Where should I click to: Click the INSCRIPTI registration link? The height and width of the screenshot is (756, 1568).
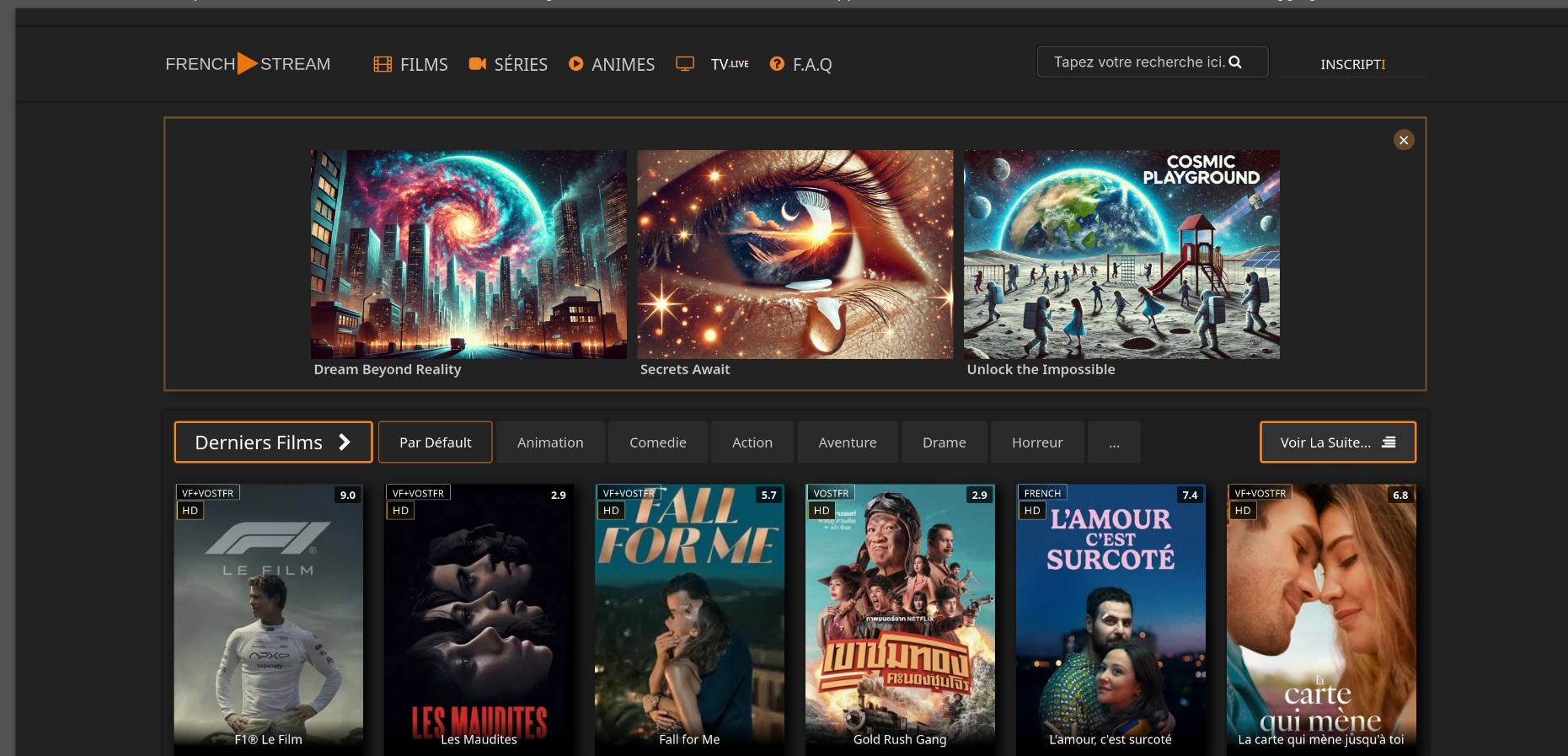click(x=1353, y=64)
